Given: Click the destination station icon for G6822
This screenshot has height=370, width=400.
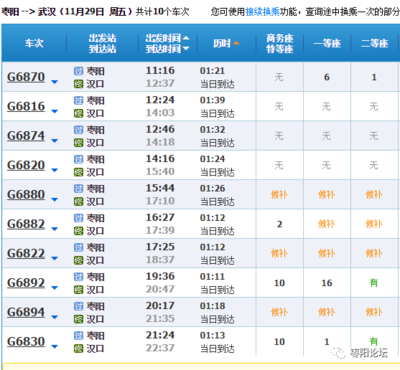Looking at the screenshot, I should (x=78, y=260).
